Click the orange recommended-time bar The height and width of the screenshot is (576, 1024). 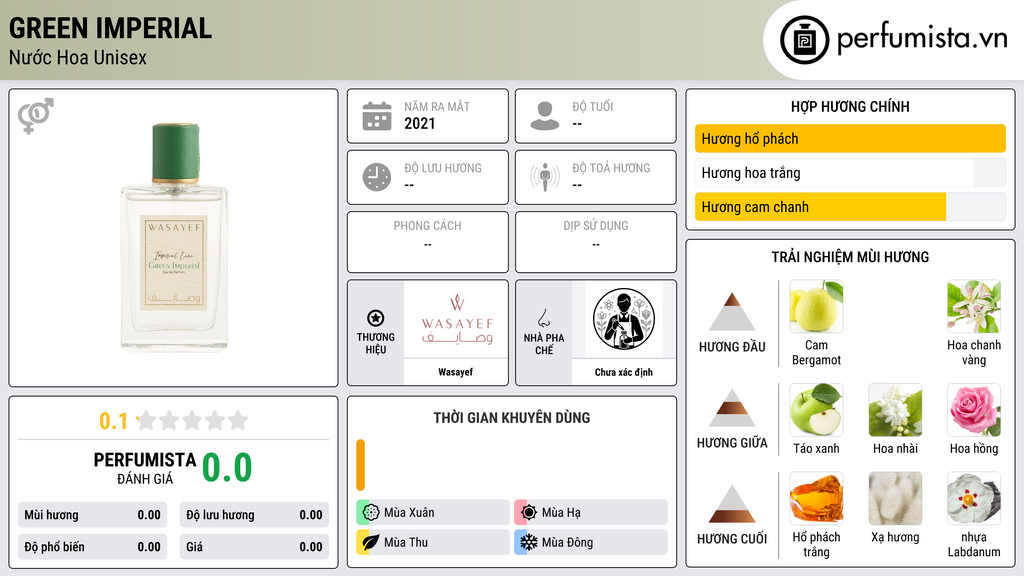[360, 464]
